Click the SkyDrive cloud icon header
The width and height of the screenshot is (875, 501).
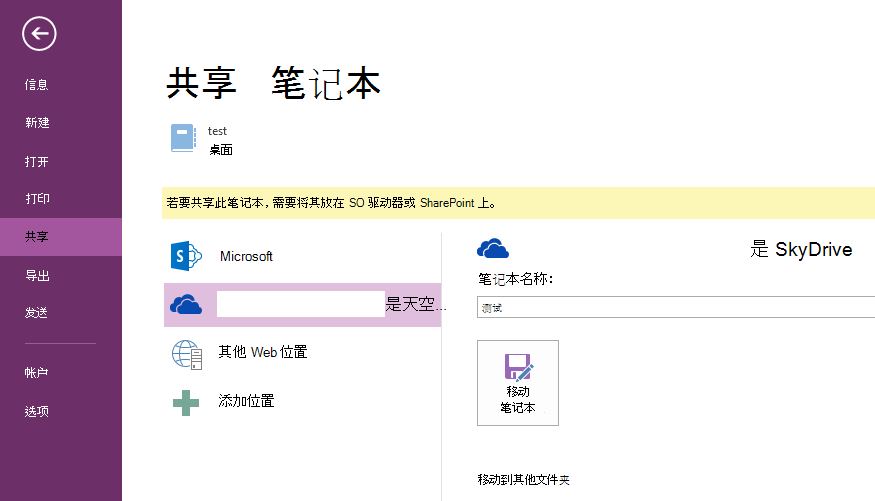[x=493, y=248]
